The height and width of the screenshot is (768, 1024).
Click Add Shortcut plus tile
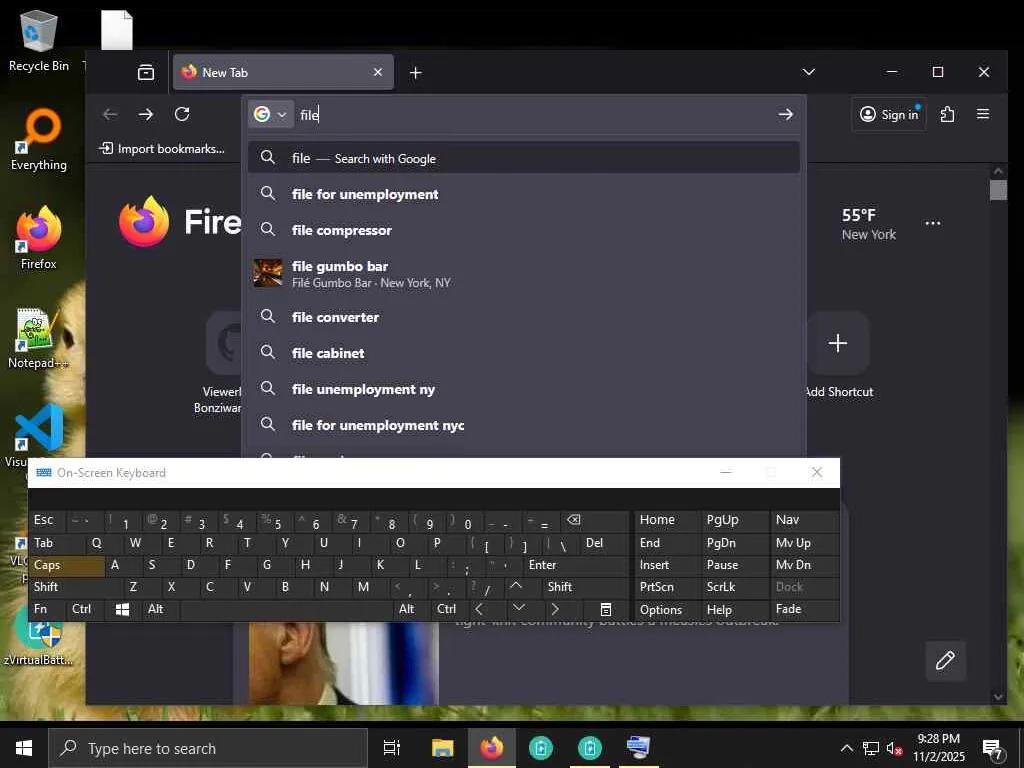[838, 343]
